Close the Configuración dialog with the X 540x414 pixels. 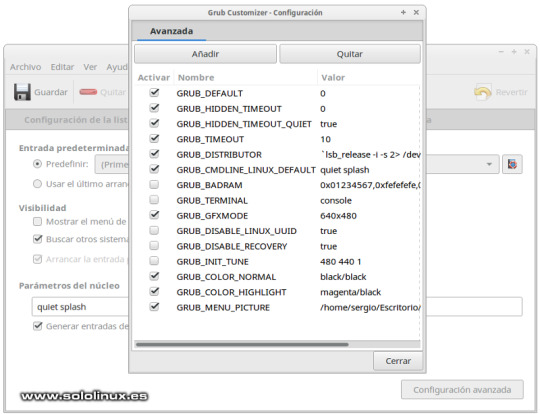coord(416,12)
